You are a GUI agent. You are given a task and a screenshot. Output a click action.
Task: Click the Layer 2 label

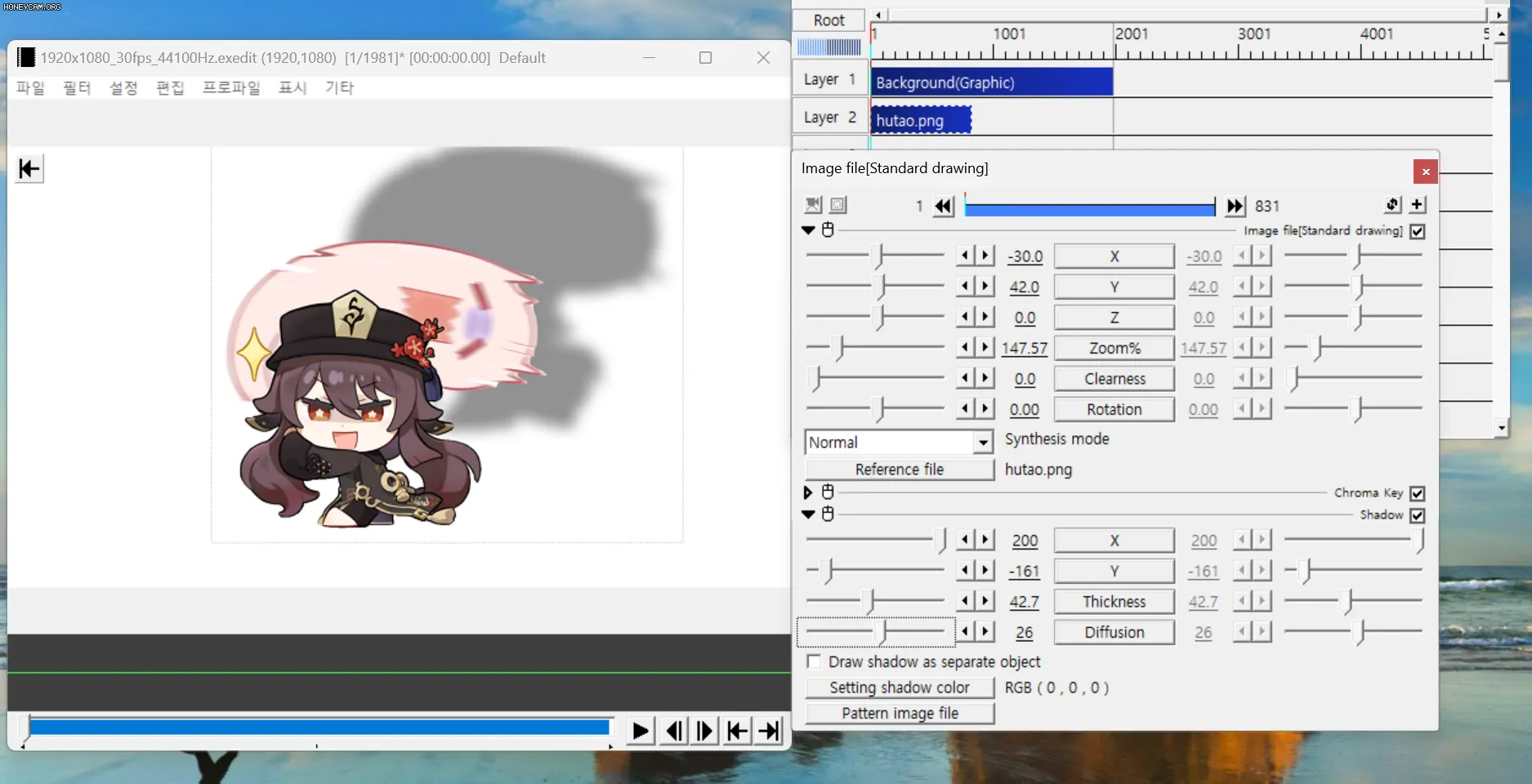[829, 117]
